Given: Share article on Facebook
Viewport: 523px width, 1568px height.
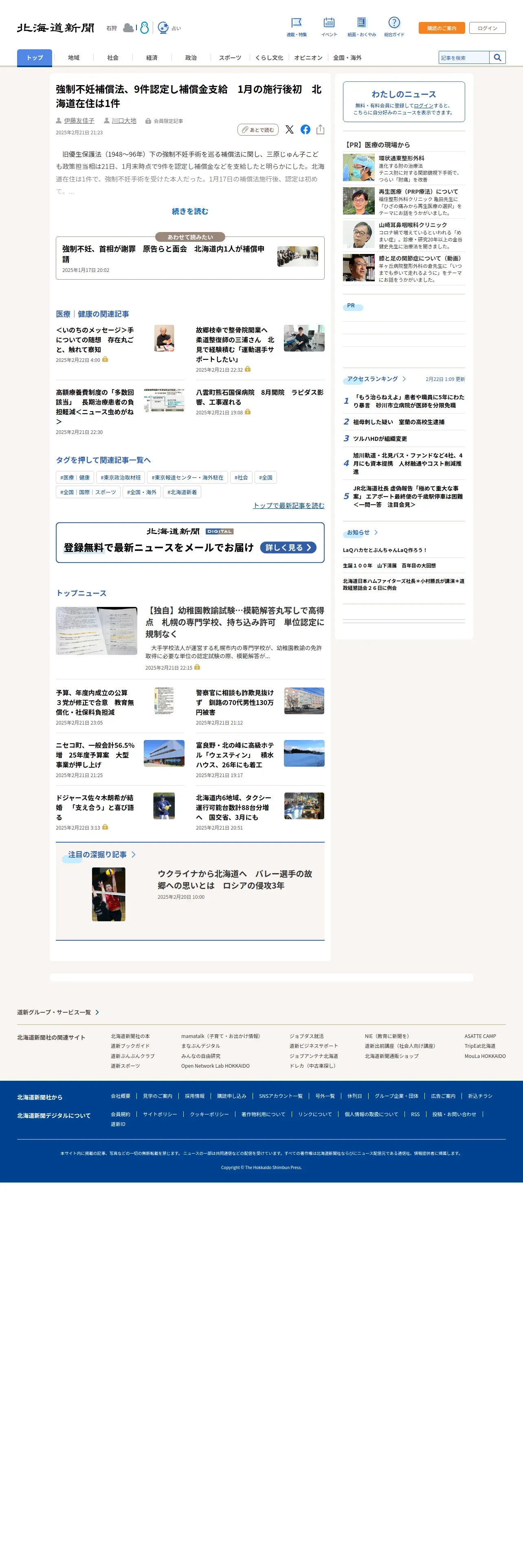Looking at the screenshot, I should [x=305, y=130].
